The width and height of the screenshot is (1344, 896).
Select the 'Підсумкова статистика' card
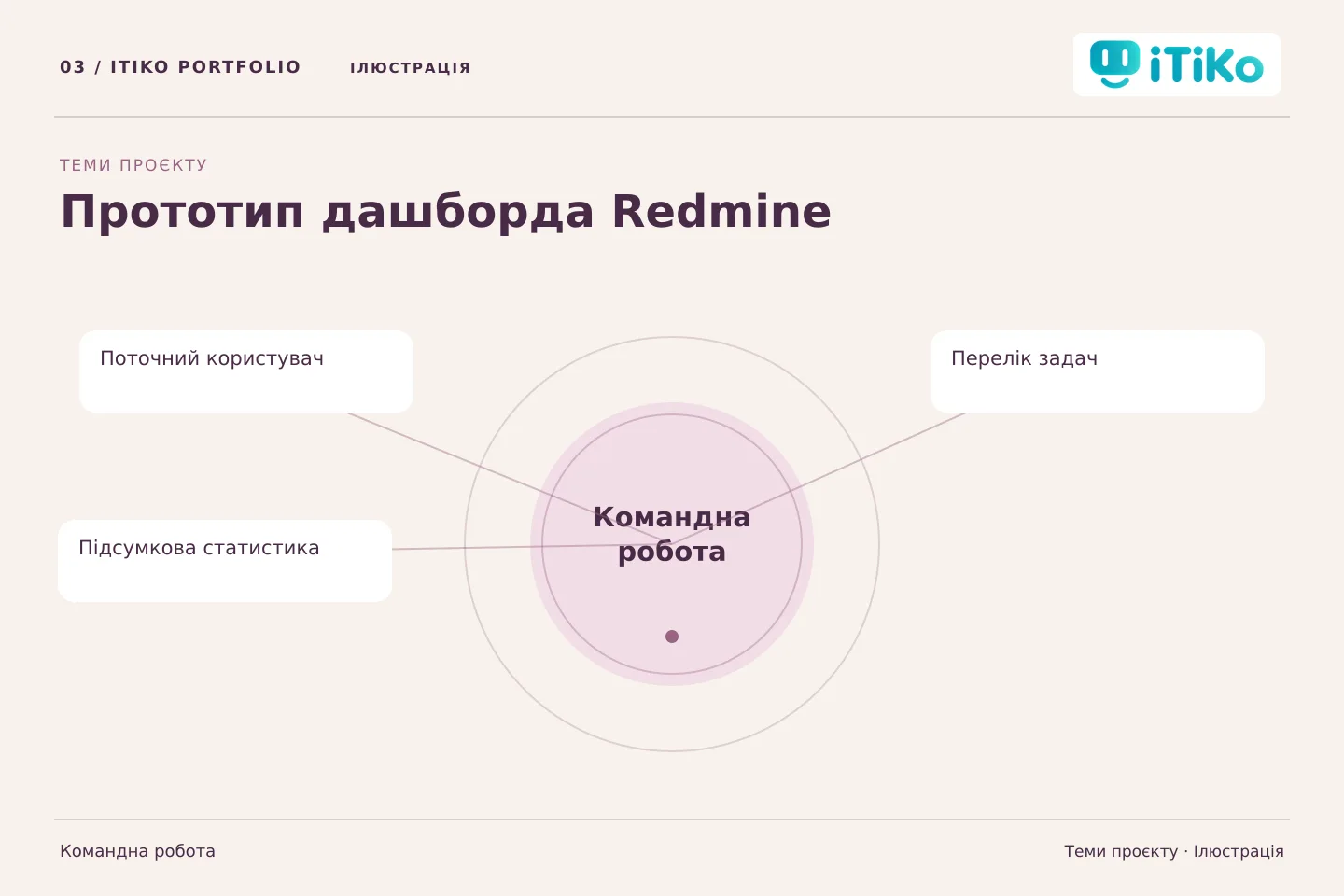tap(225, 561)
